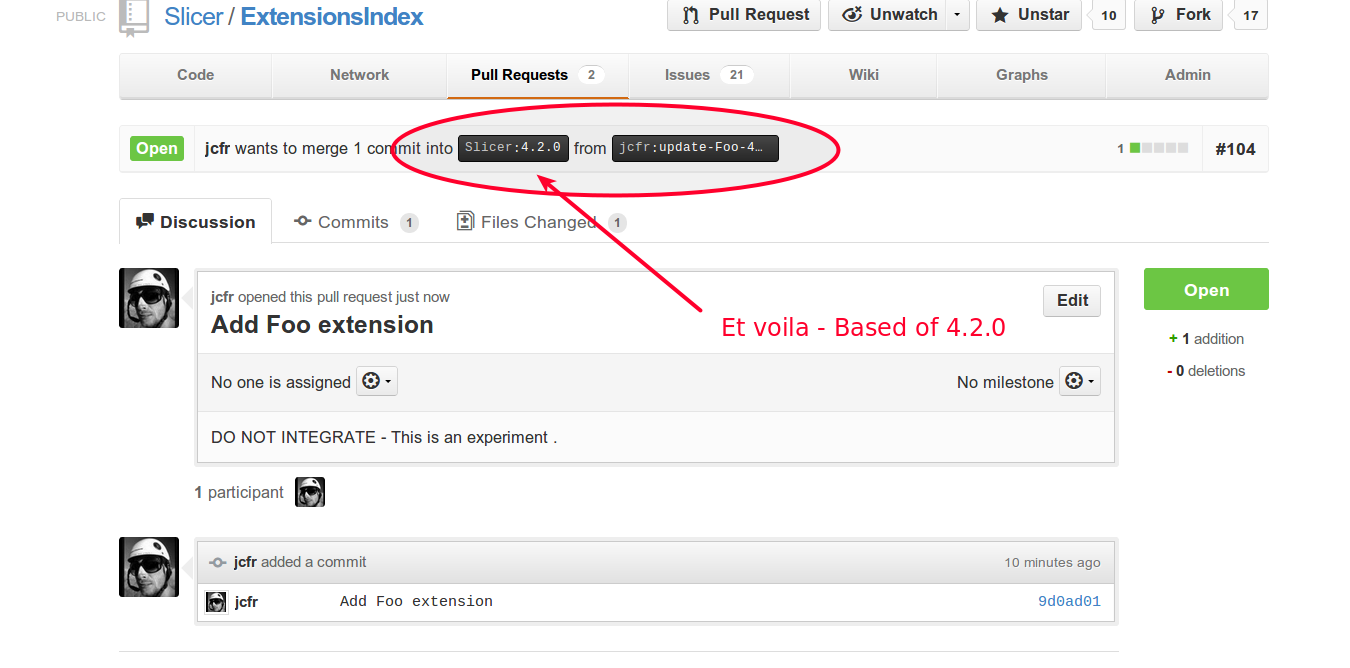Click the Unstar button

tap(1028, 15)
